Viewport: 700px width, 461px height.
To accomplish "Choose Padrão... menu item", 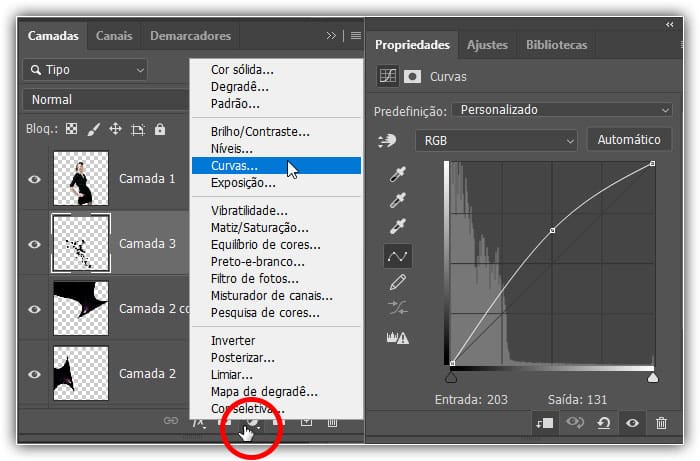I will pyautogui.click(x=276, y=104).
